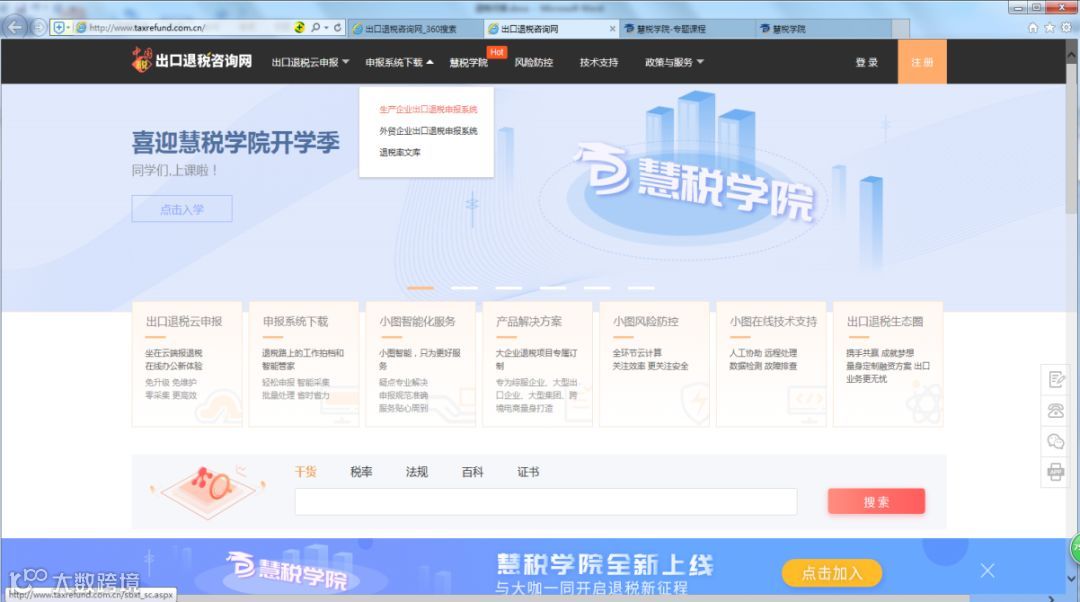Select the 百科 search category tab

pyautogui.click(x=472, y=472)
